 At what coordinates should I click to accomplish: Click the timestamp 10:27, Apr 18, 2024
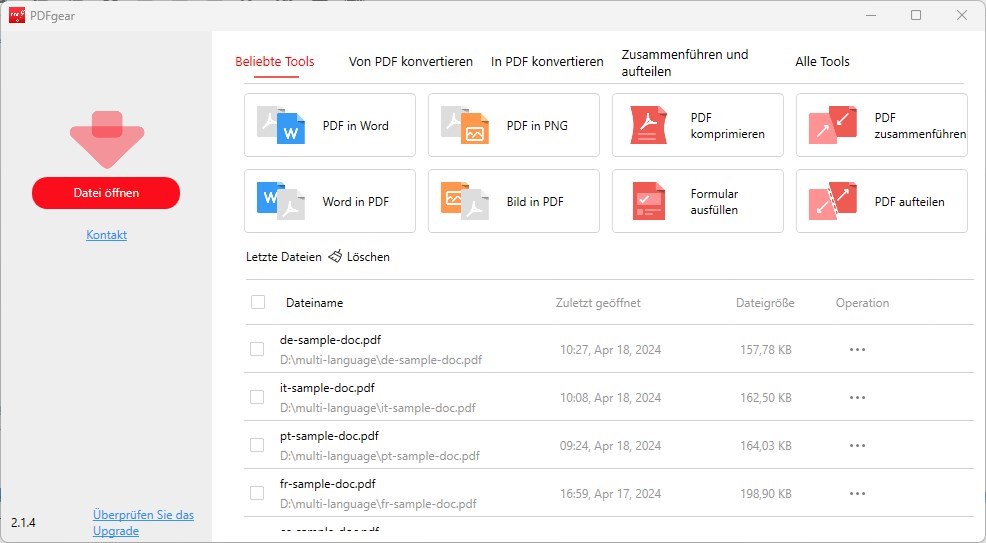[611, 349]
